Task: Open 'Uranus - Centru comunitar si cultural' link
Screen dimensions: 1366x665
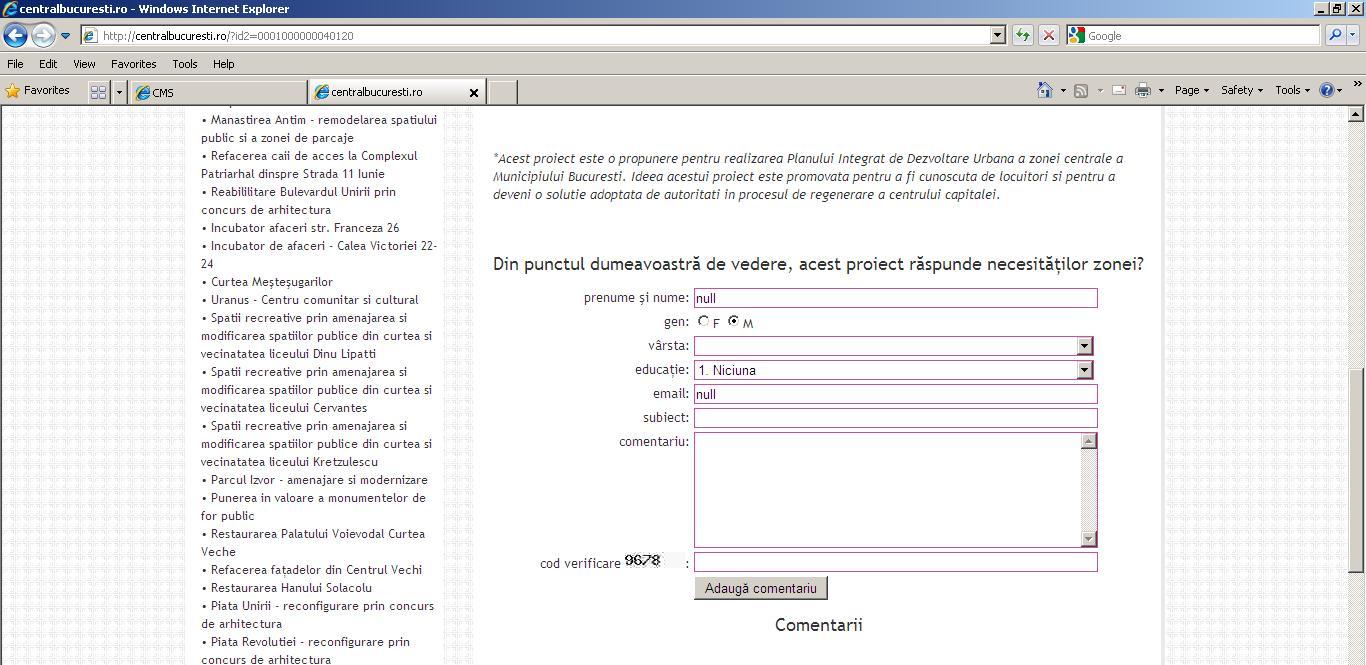Action: point(315,300)
